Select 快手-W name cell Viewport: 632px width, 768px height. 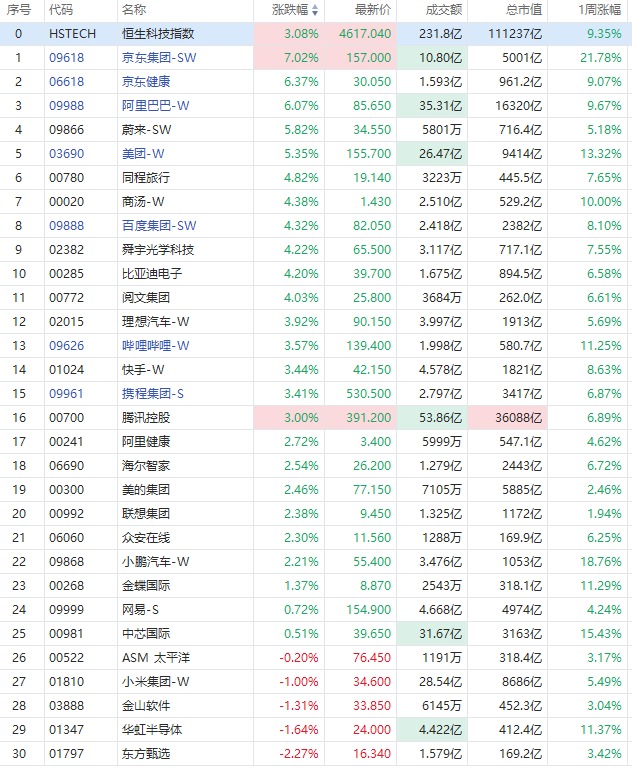tap(143, 370)
